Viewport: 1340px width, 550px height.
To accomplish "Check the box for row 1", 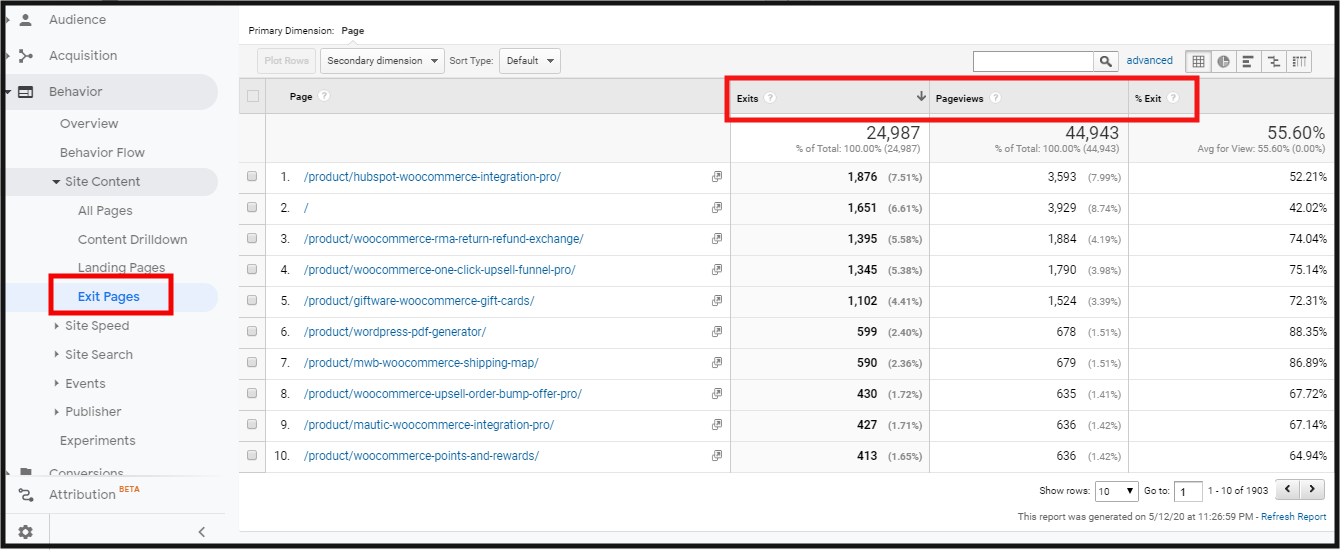I will [x=252, y=177].
